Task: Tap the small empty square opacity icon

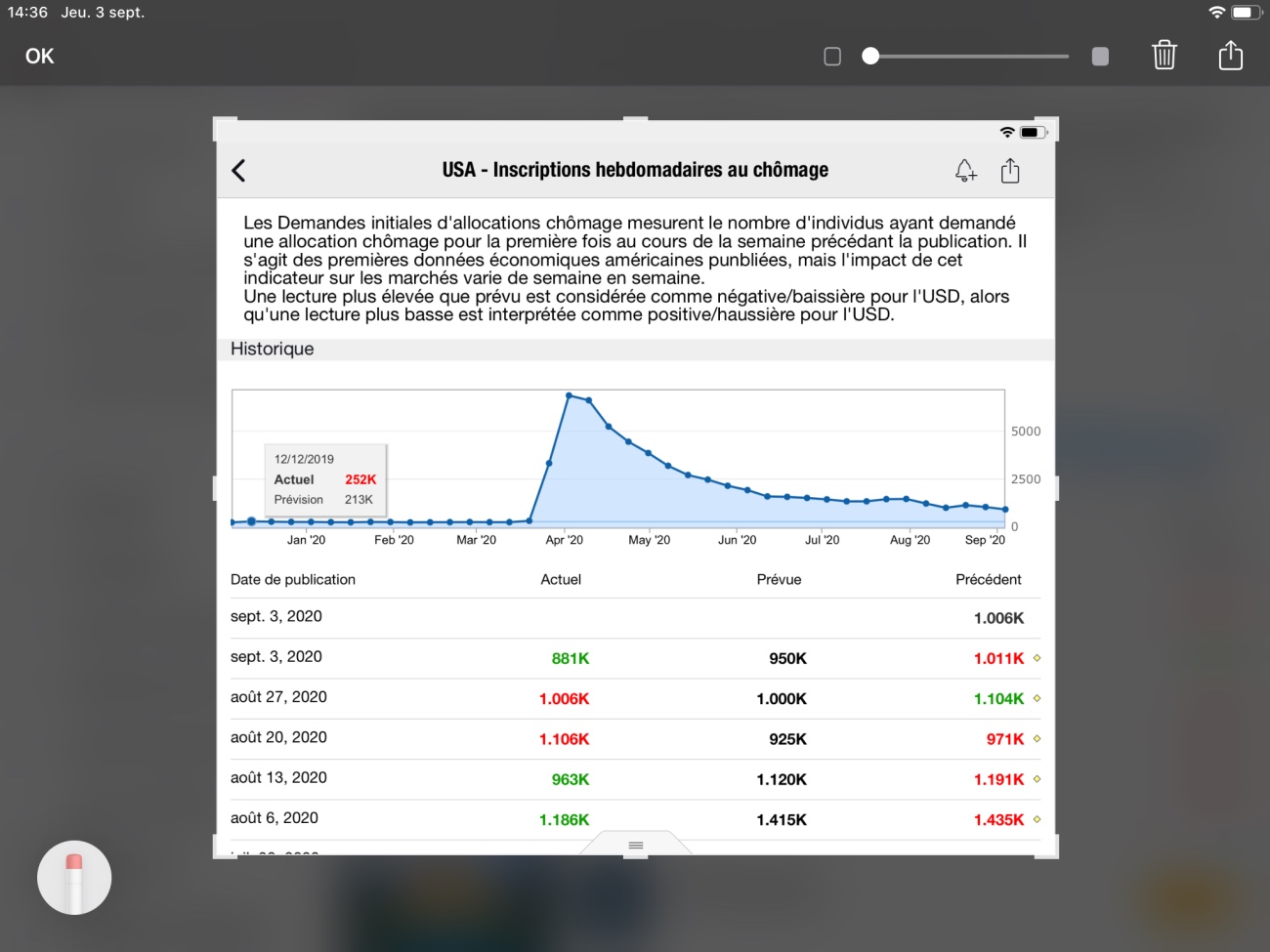Action: [x=832, y=57]
